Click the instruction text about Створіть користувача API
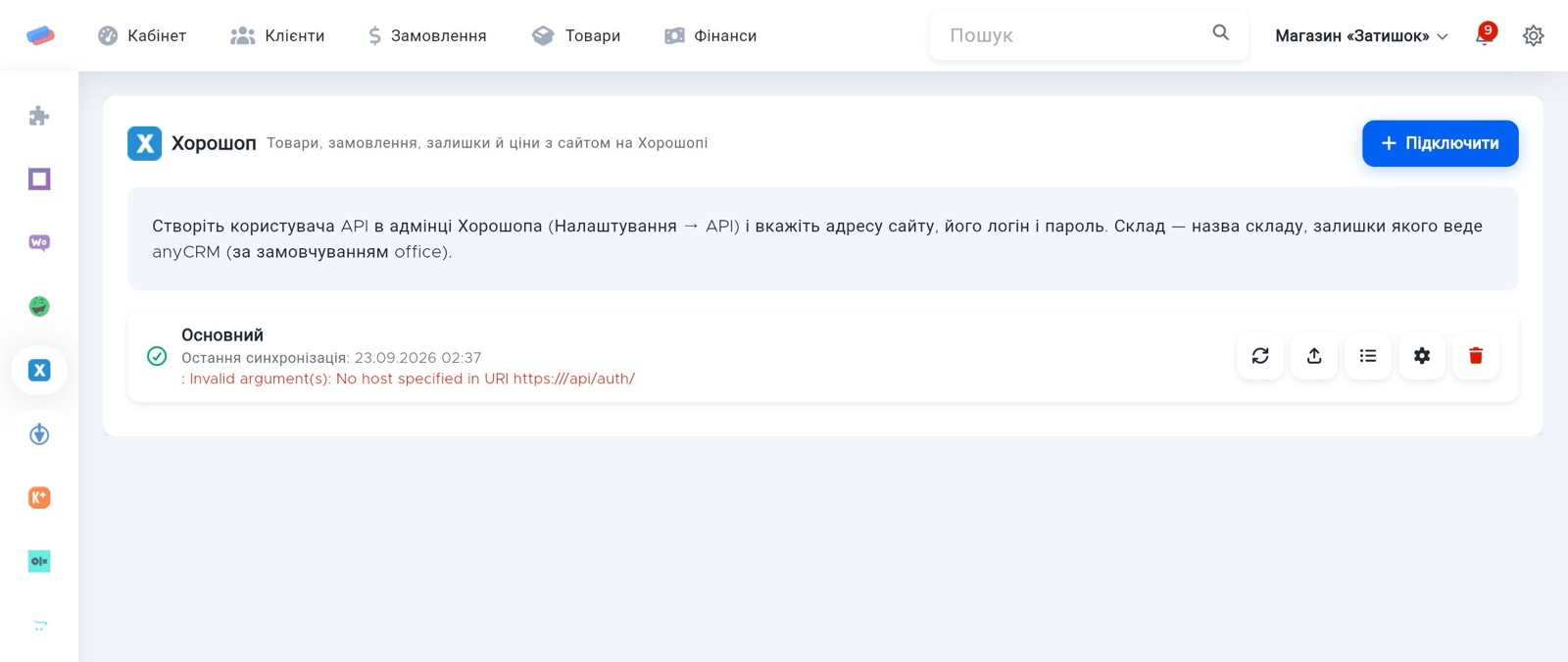This screenshot has width=1568, height=662. pyautogui.click(x=817, y=238)
